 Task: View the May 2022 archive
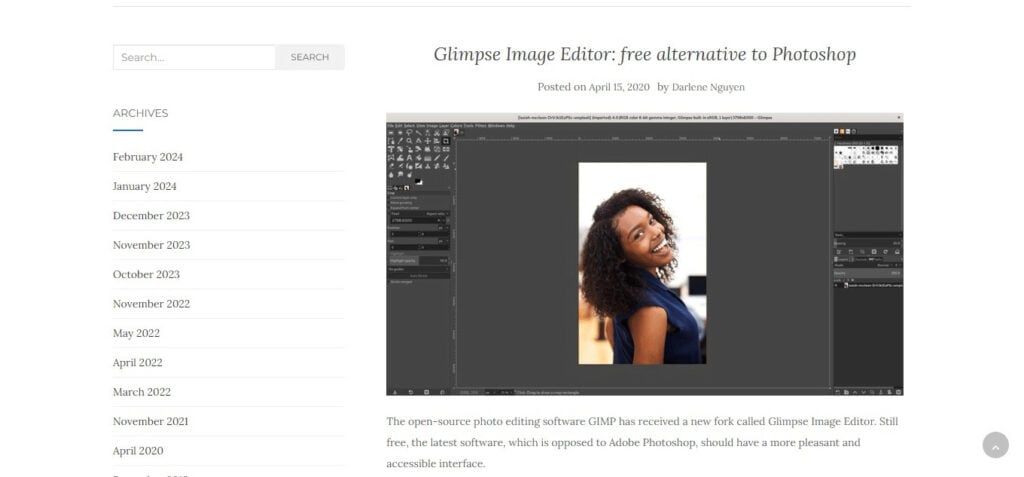tap(136, 333)
